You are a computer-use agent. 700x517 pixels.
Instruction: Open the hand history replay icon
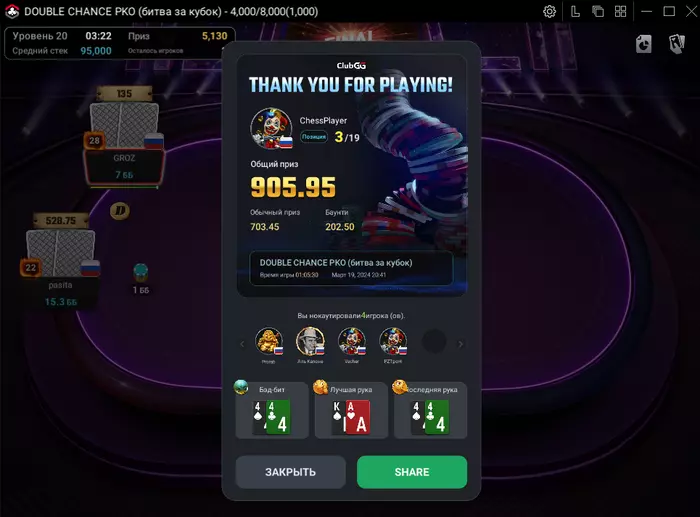point(643,44)
